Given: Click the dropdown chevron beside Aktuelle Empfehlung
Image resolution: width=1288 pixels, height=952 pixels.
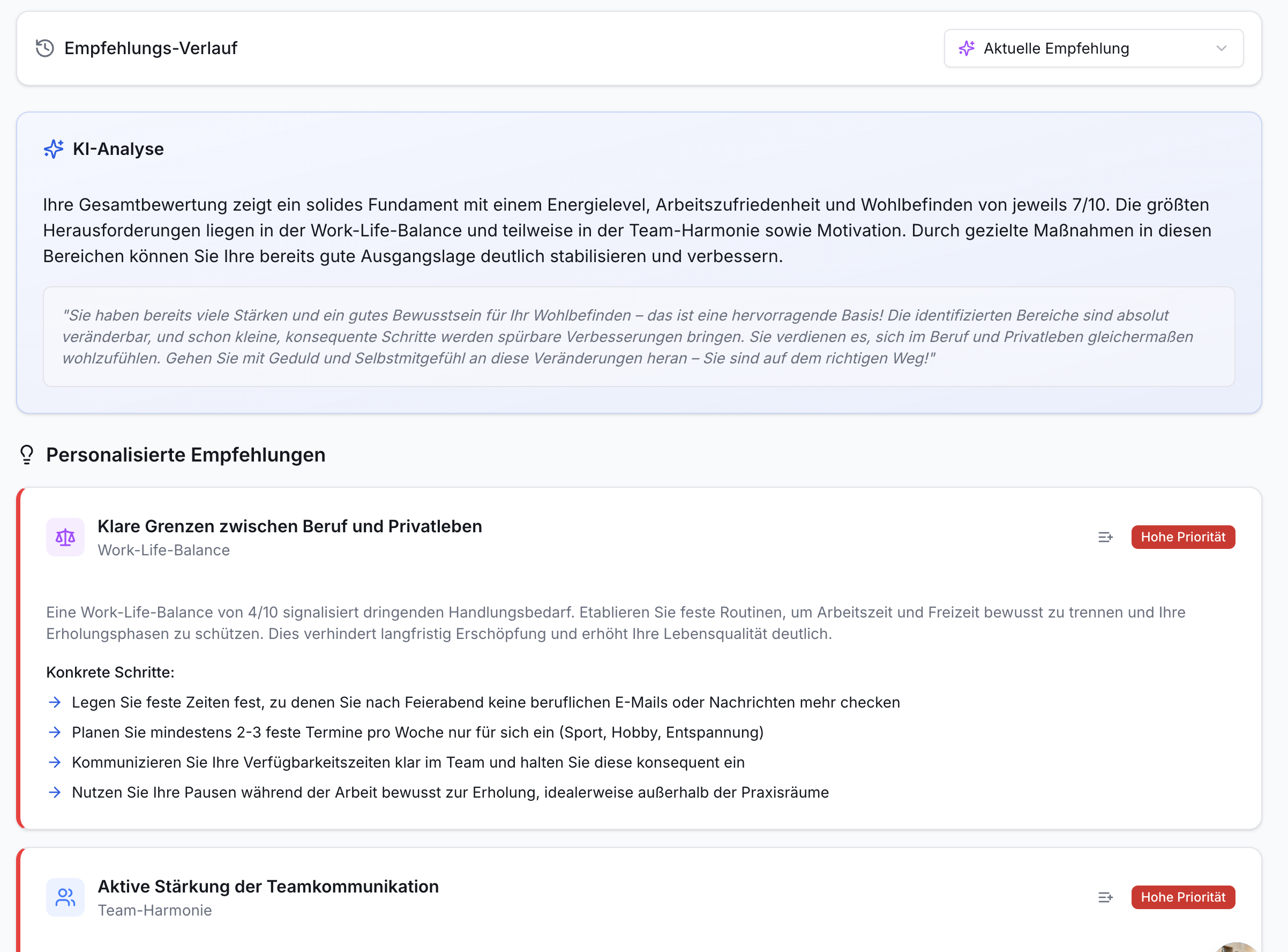Looking at the screenshot, I should [1221, 48].
